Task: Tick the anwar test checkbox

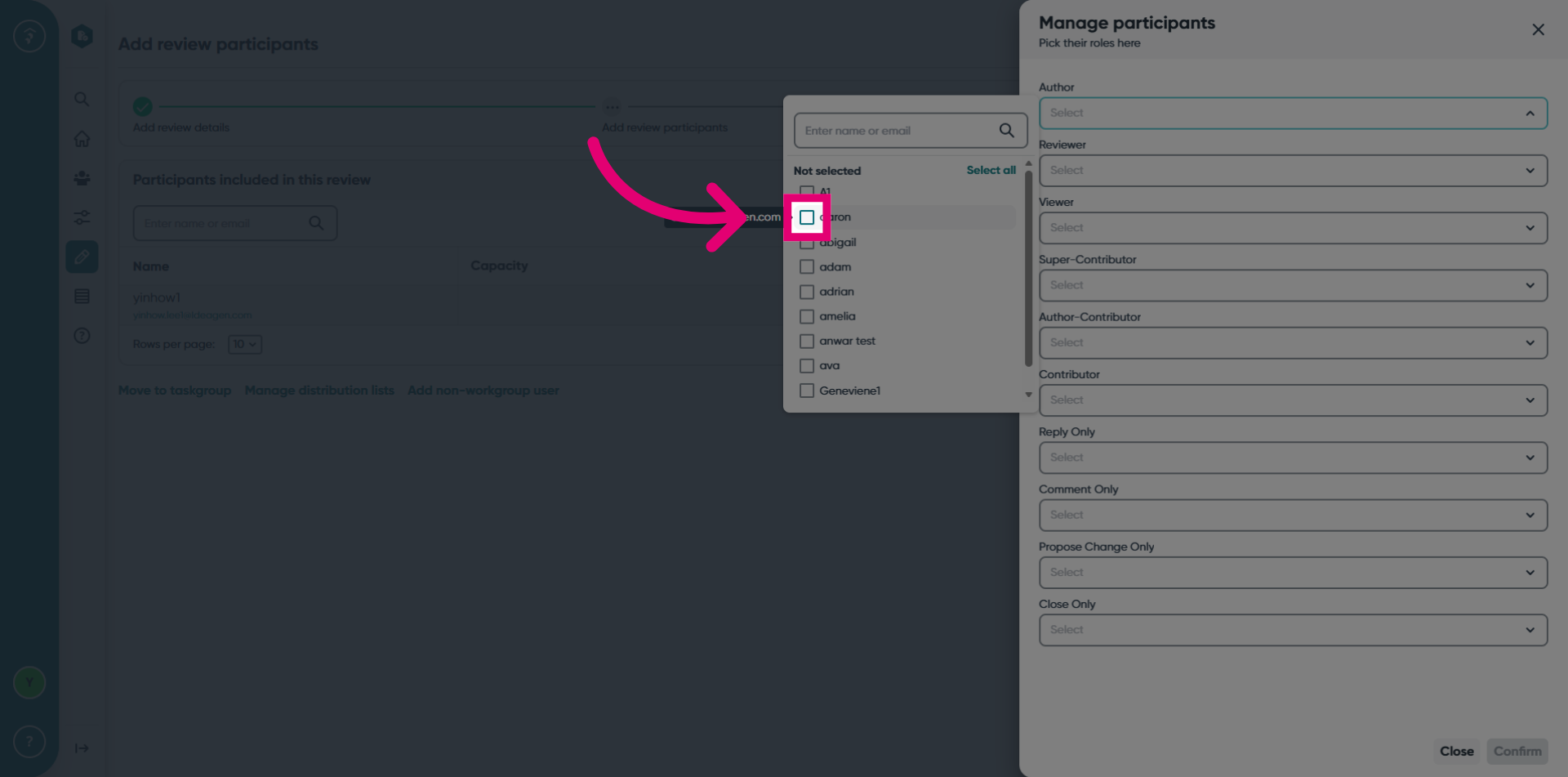Action: point(807,341)
